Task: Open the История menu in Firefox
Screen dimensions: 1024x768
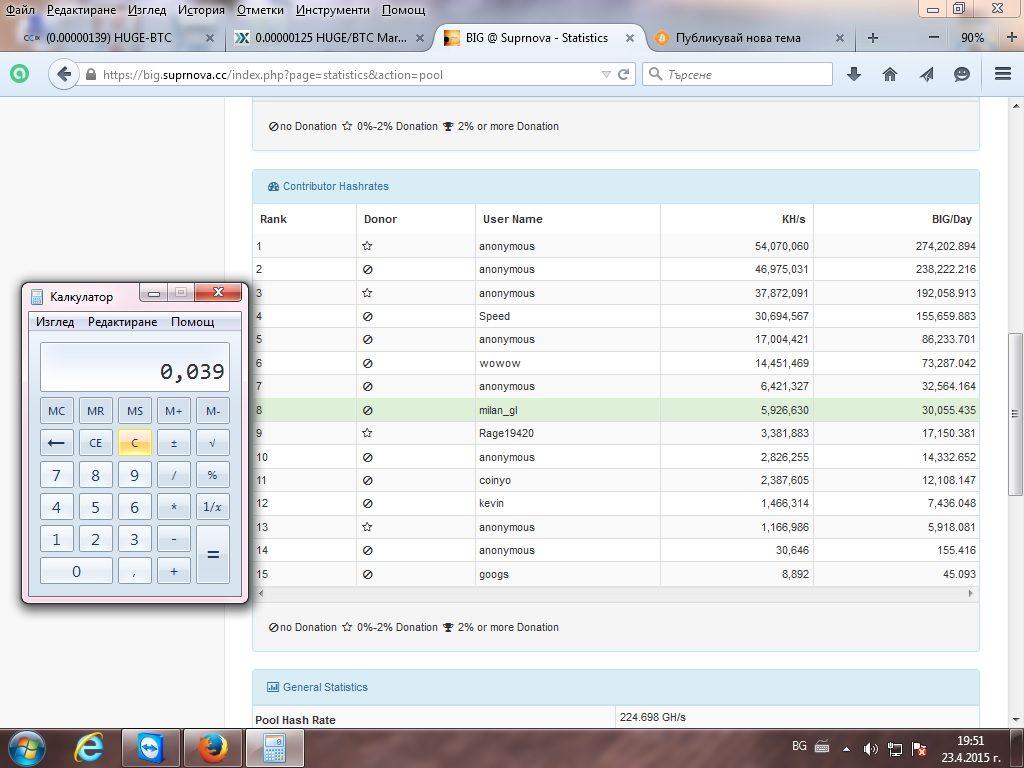Action: pyautogui.click(x=201, y=10)
